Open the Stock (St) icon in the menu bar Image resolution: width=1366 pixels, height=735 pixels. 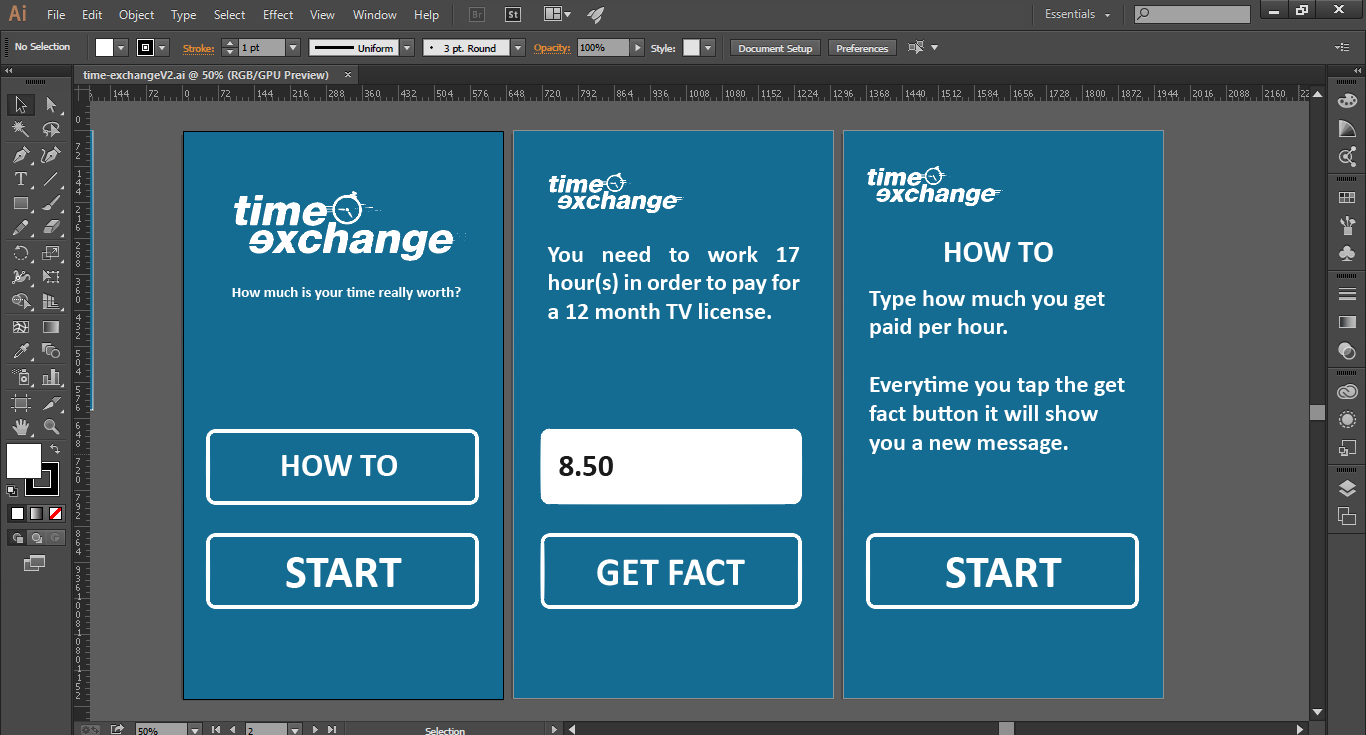(513, 15)
